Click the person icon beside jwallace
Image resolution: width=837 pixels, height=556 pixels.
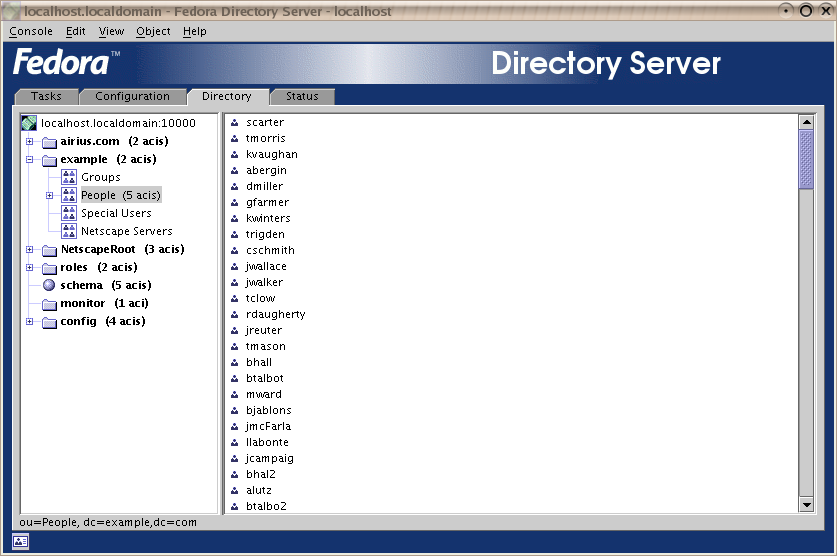(x=234, y=267)
